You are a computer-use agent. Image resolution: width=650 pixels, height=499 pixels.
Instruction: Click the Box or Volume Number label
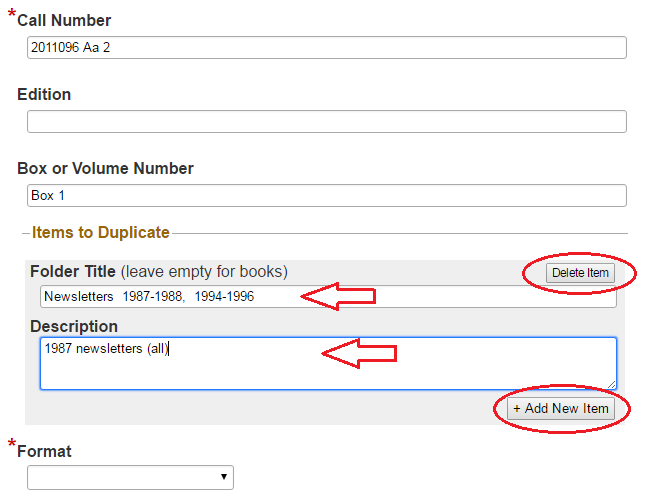click(x=105, y=168)
